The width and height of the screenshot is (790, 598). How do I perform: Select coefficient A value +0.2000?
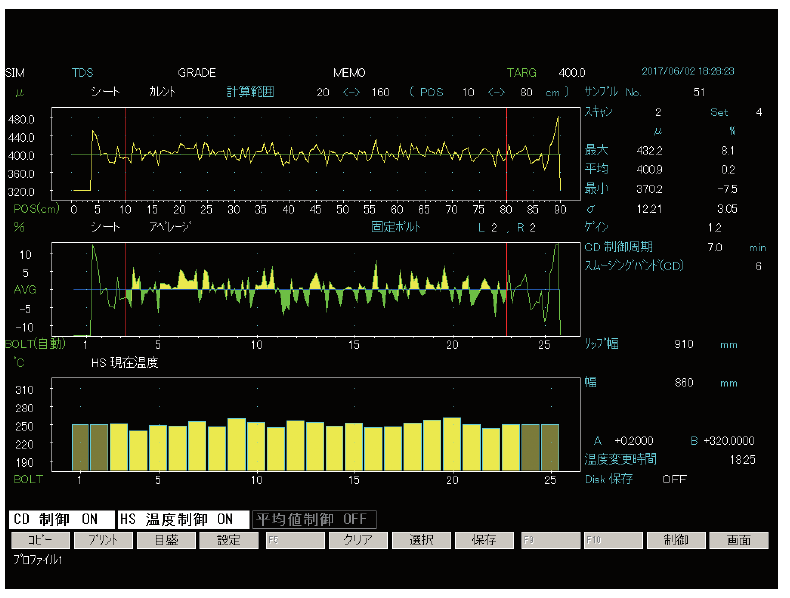coord(634,441)
